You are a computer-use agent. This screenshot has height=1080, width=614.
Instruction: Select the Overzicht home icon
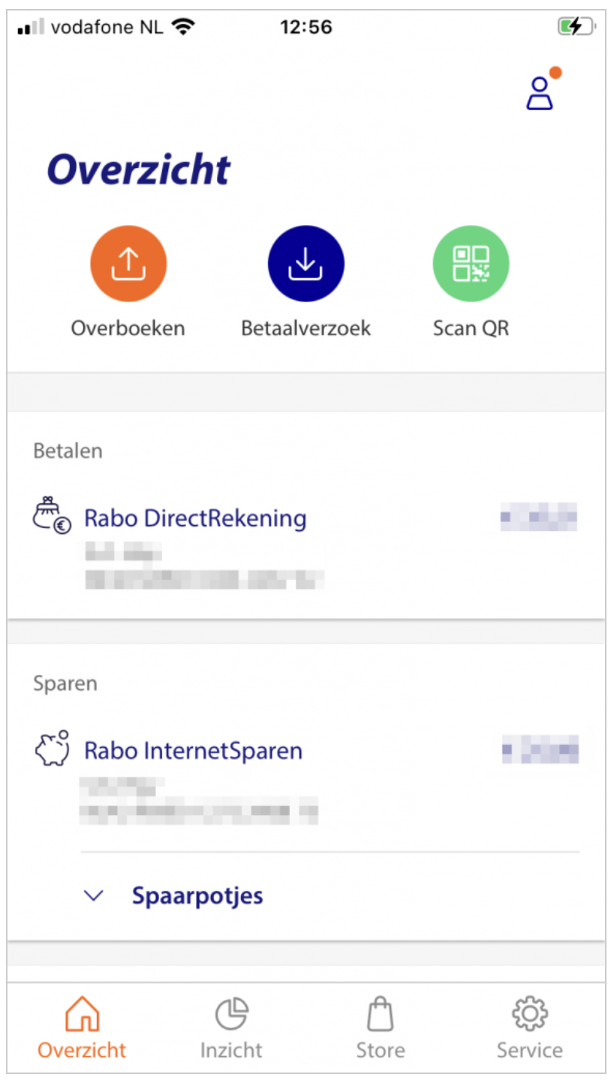point(82,1013)
